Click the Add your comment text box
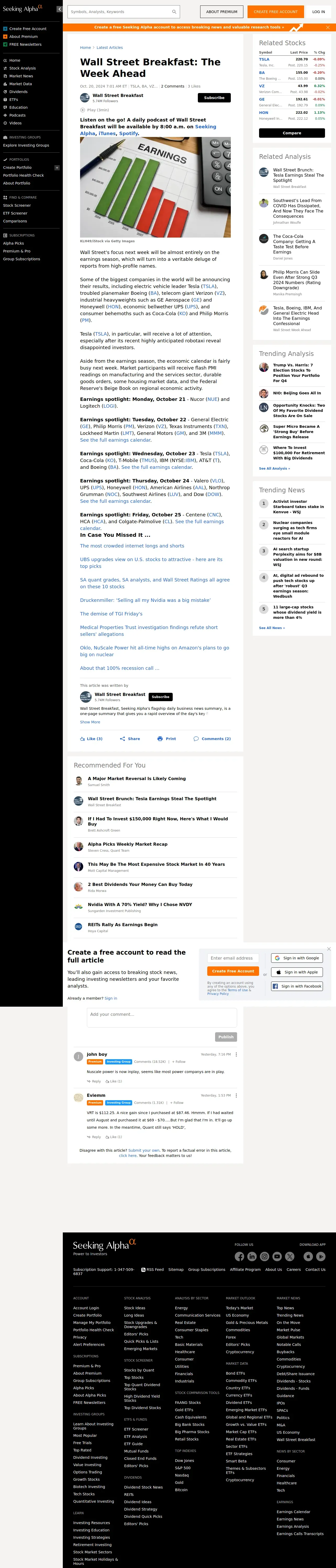Screen dimensions: 336x1568 tap(162, 1017)
